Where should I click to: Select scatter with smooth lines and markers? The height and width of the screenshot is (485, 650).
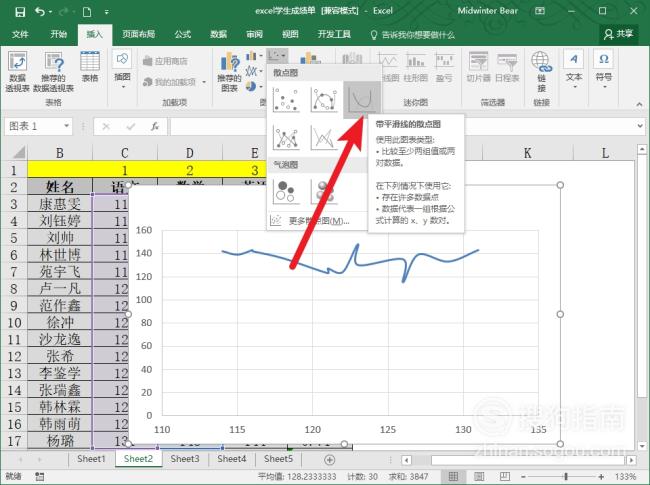pyautogui.click(x=324, y=100)
